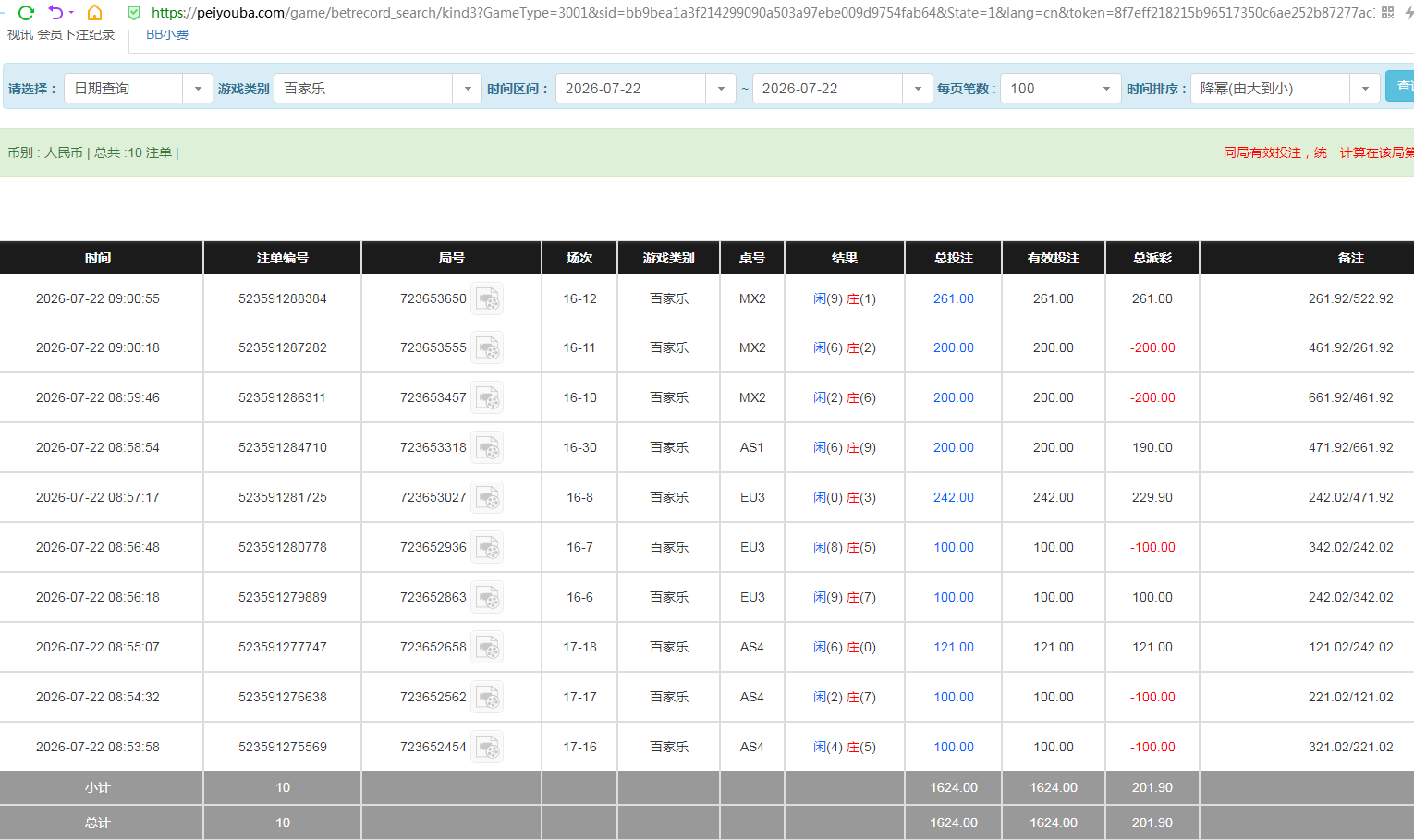Open 100.00 bet link for round 723652863
The height and width of the screenshot is (840, 1414).
click(954, 598)
